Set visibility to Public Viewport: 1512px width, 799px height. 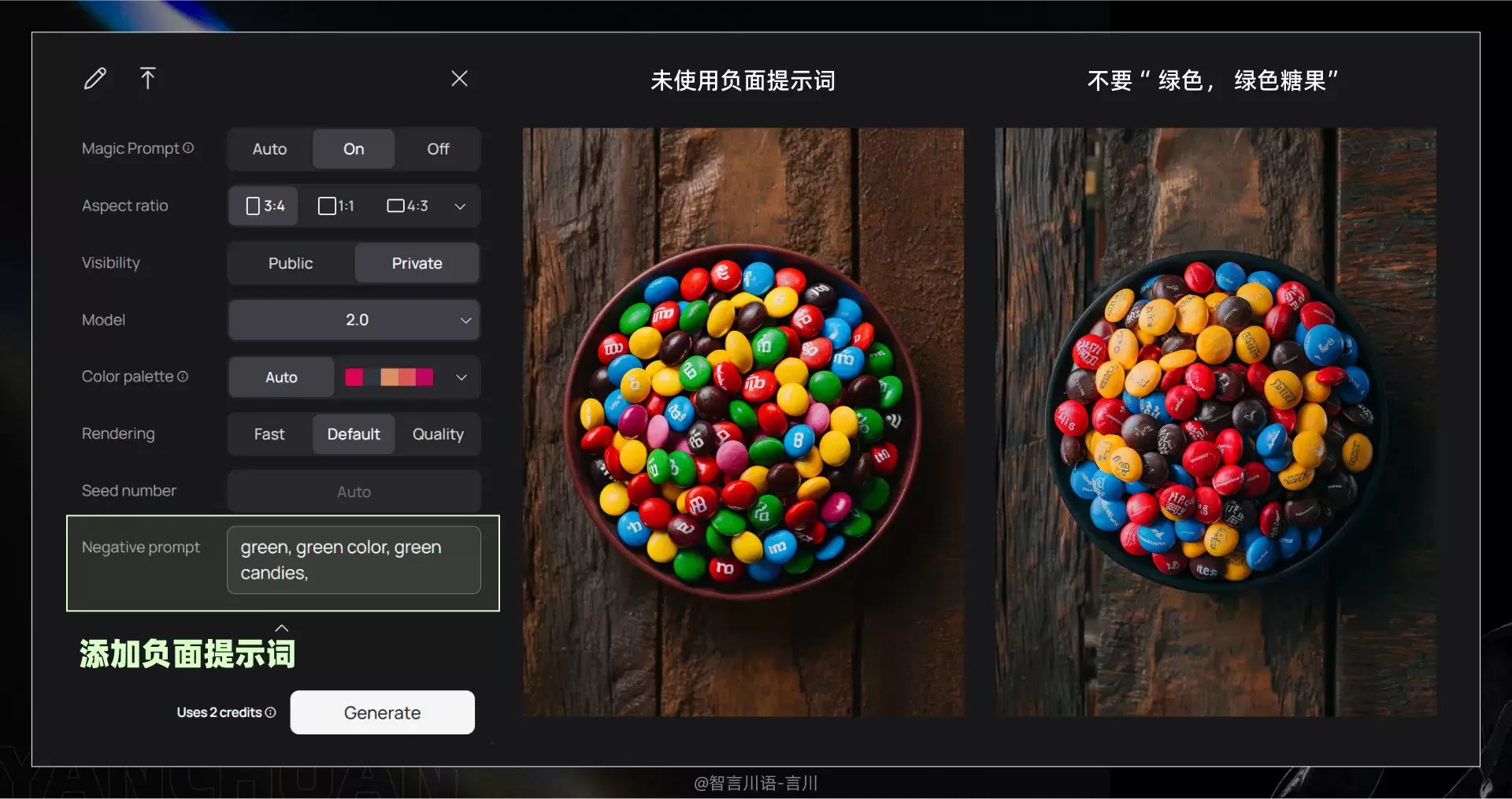(291, 263)
